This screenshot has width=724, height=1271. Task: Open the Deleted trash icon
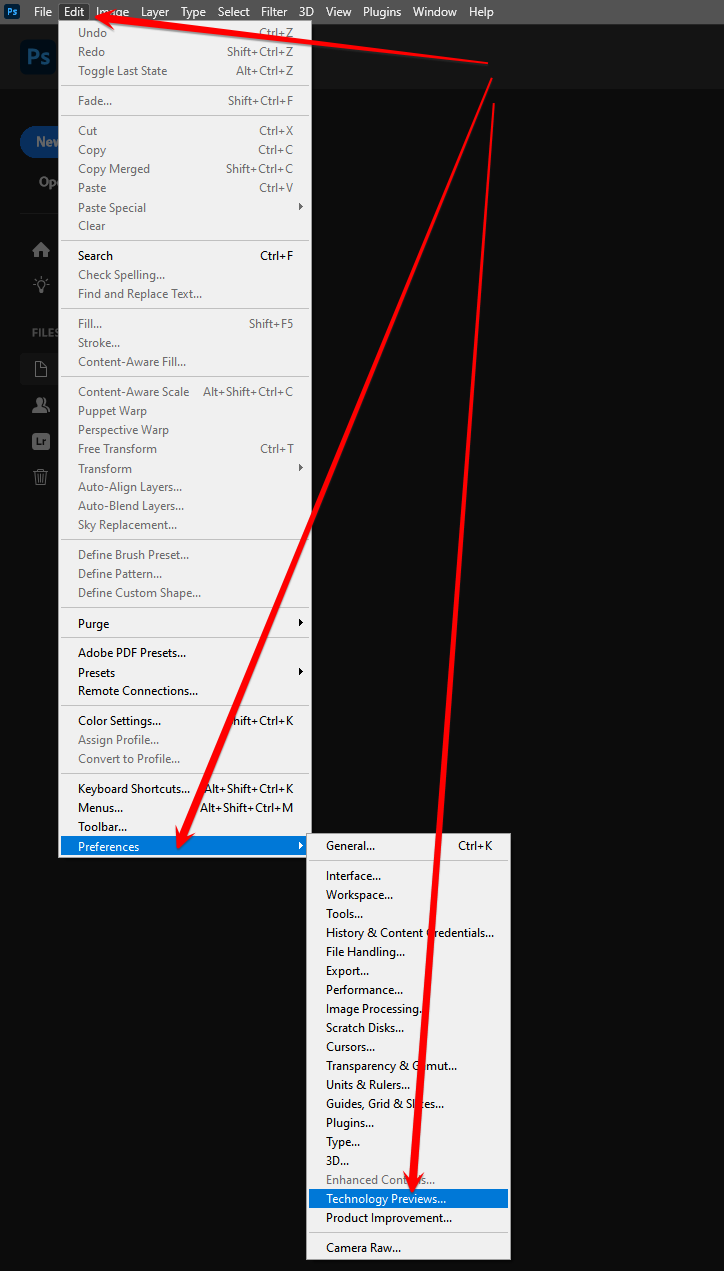point(41,477)
